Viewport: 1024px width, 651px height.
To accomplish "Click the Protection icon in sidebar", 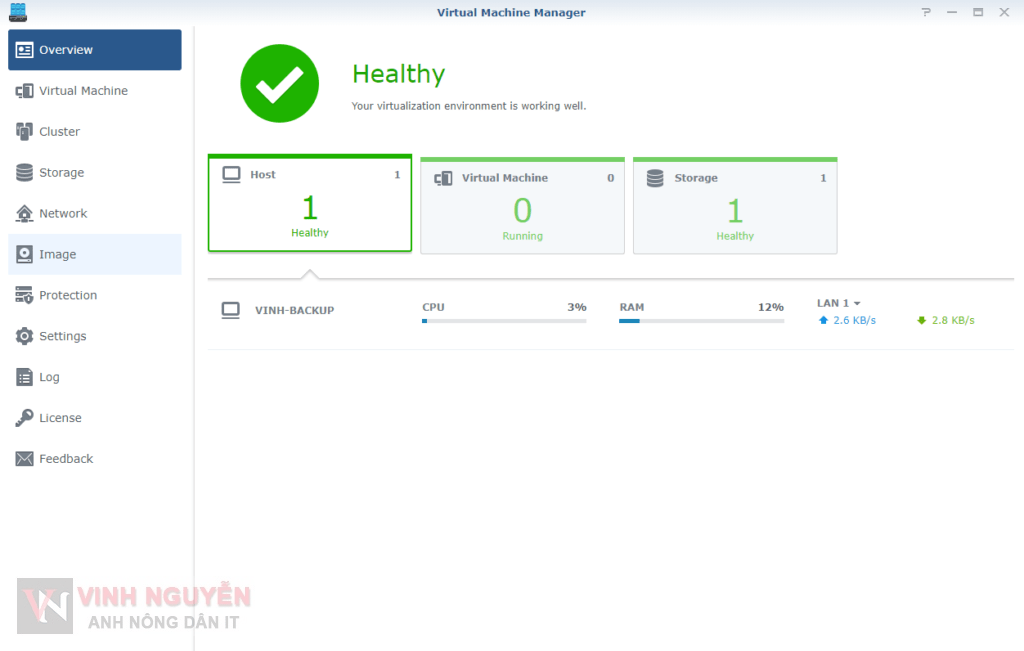I will [x=25, y=296].
